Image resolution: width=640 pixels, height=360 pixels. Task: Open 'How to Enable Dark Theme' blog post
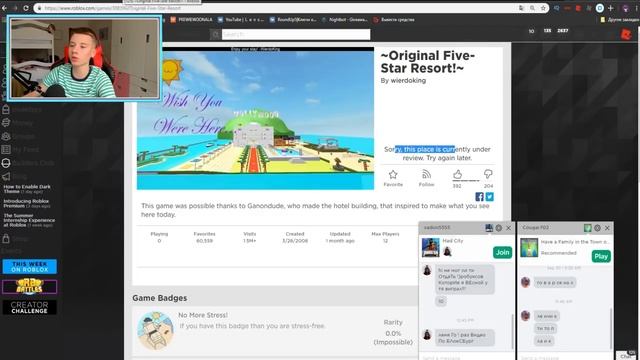click(27, 189)
